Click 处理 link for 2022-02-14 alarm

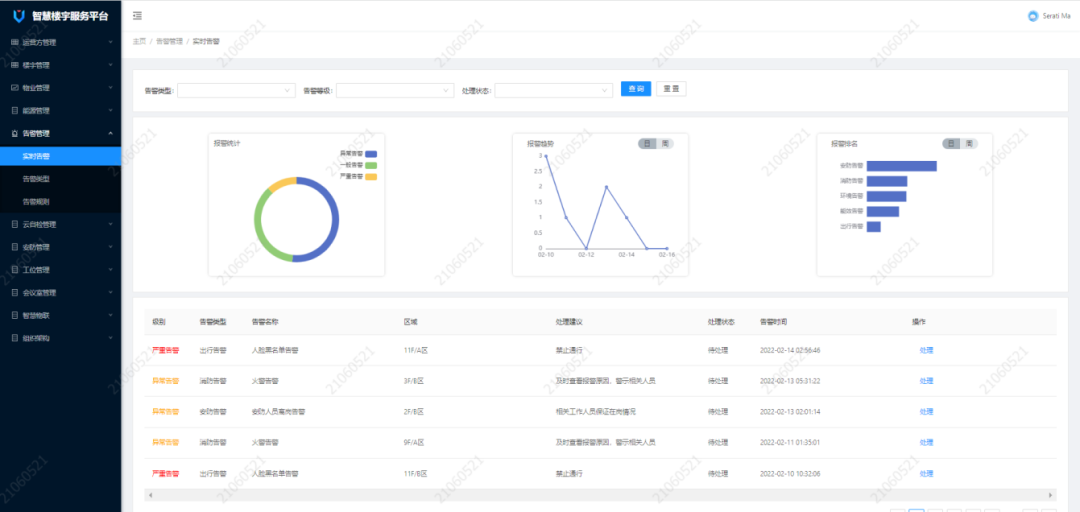click(926, 350)
